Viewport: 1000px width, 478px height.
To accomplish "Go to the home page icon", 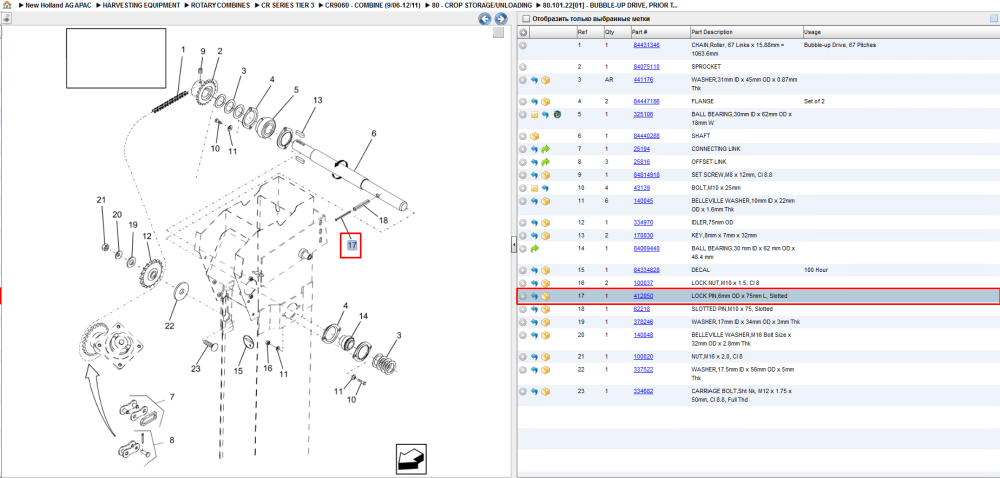I will click(x=7, y=4).
